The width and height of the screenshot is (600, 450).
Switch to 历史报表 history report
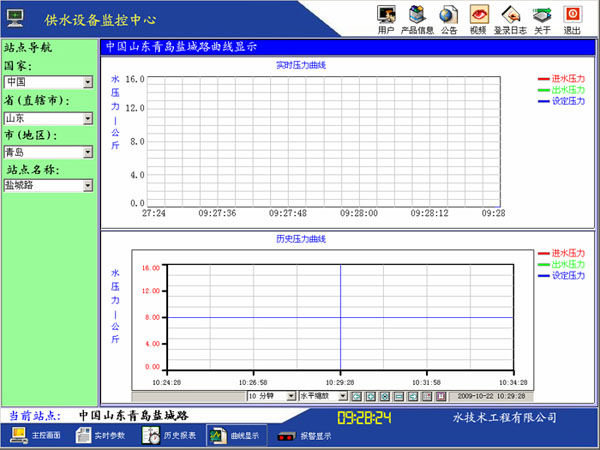167,436
